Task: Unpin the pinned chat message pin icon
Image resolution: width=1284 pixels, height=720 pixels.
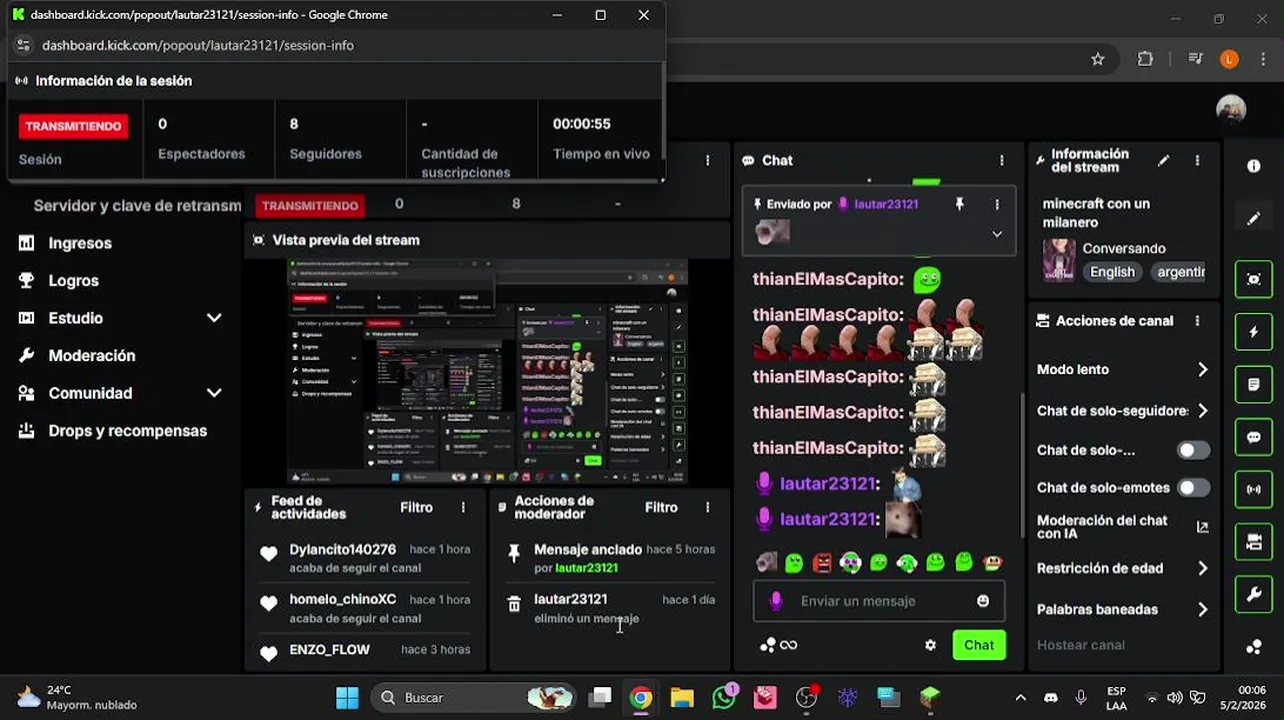Action: [x=959, y=204]
